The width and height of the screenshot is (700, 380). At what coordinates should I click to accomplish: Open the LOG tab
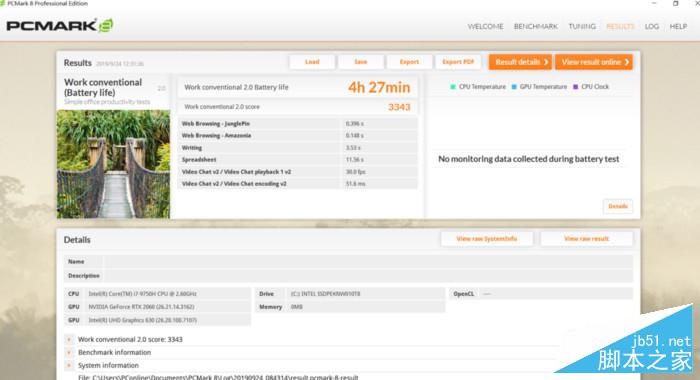pyautogui.click(x=652, y=26)
